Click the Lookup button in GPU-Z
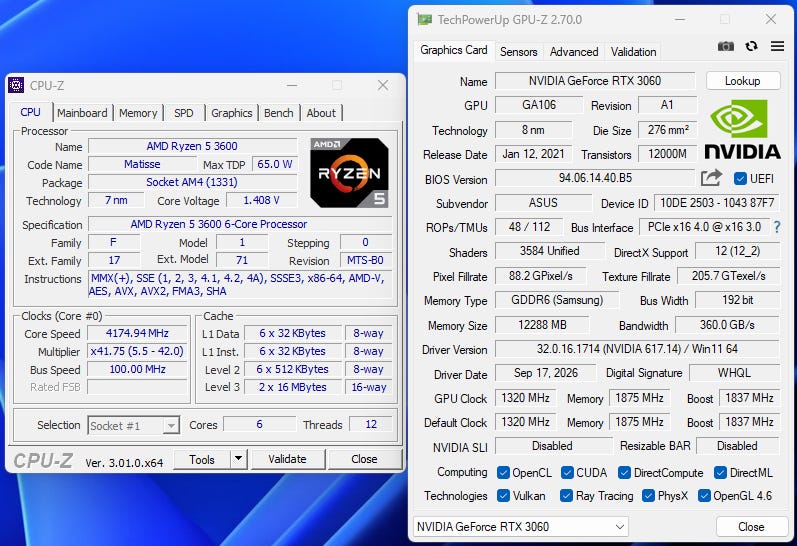The width and height of the screenshot is (797, 546). [x=743, y=81]
